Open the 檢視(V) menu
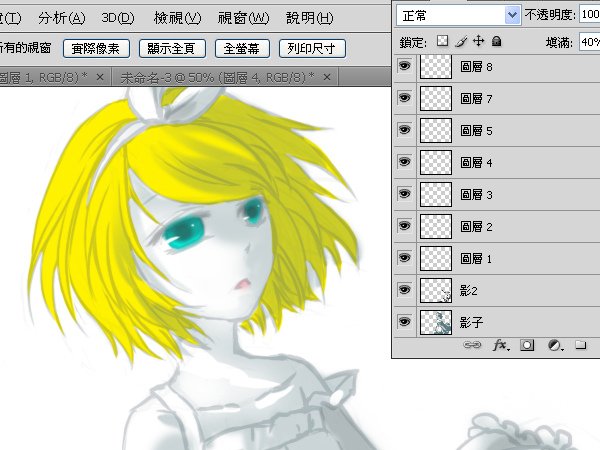The image size is (600, 450). click(x=177, y=18)
